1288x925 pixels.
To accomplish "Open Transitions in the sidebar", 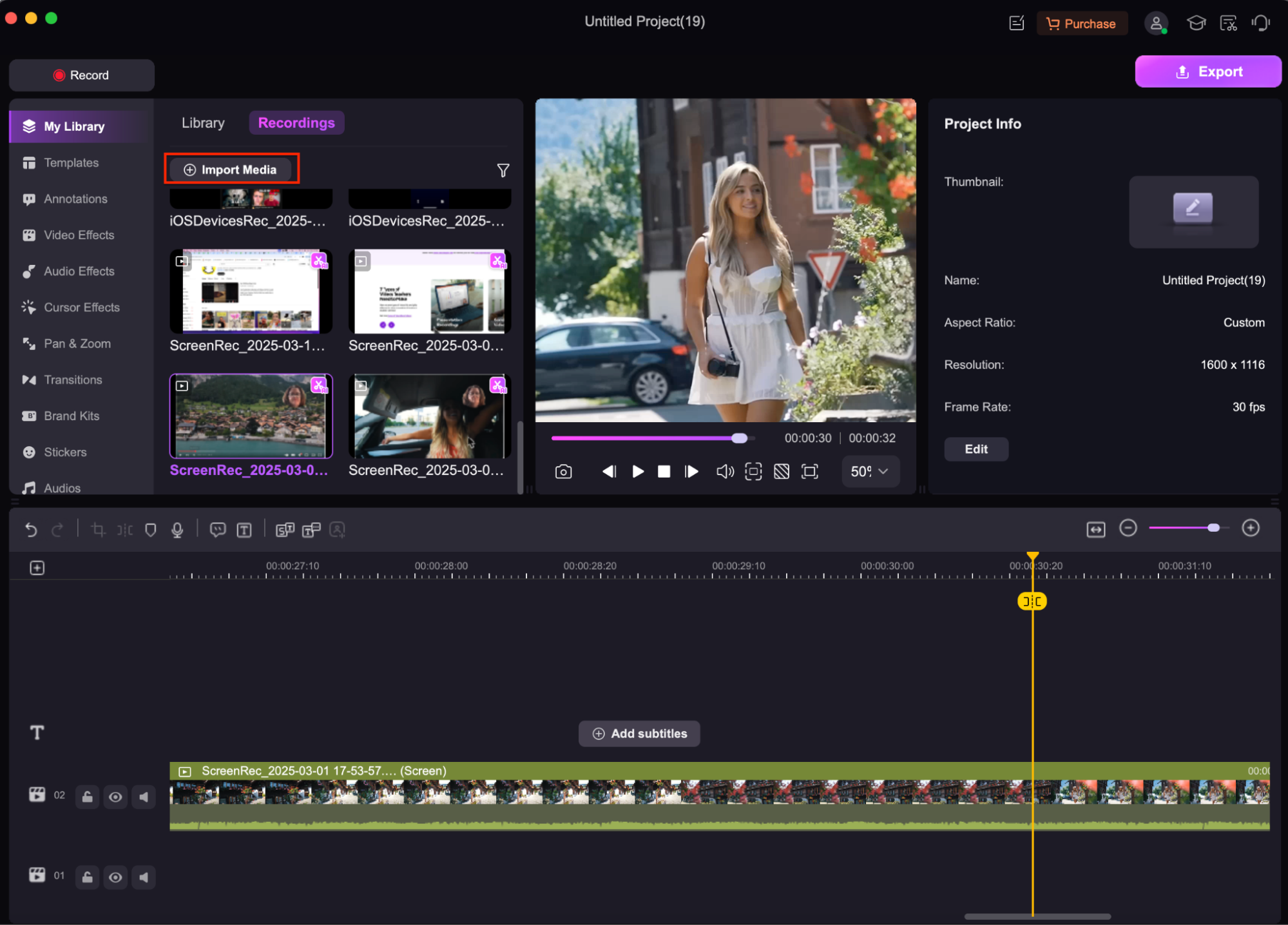I will [73, 380].
